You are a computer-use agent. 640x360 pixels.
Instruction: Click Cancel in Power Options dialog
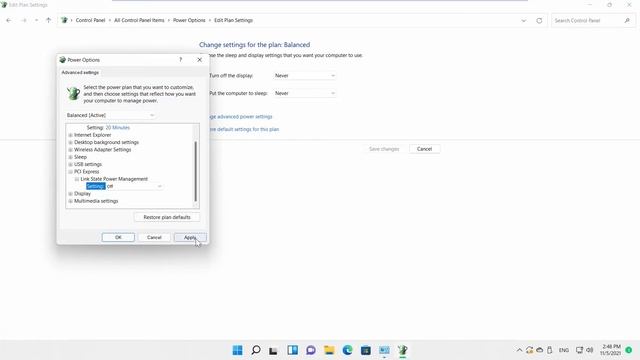coord(154,237)
